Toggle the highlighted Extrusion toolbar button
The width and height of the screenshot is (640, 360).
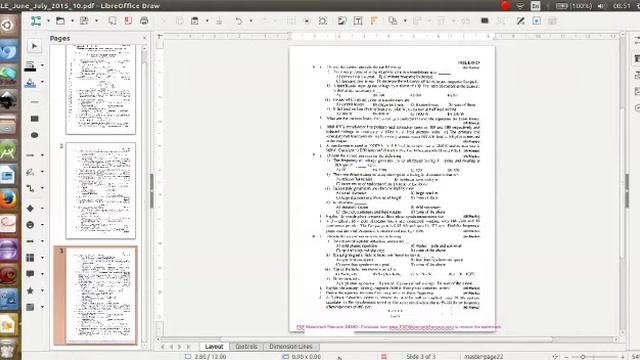point(537,21)
